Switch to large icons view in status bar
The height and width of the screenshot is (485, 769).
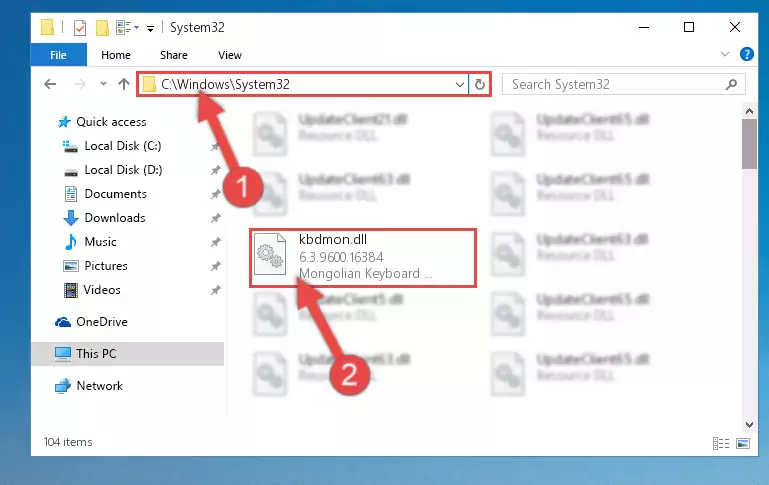coord(743,443)
